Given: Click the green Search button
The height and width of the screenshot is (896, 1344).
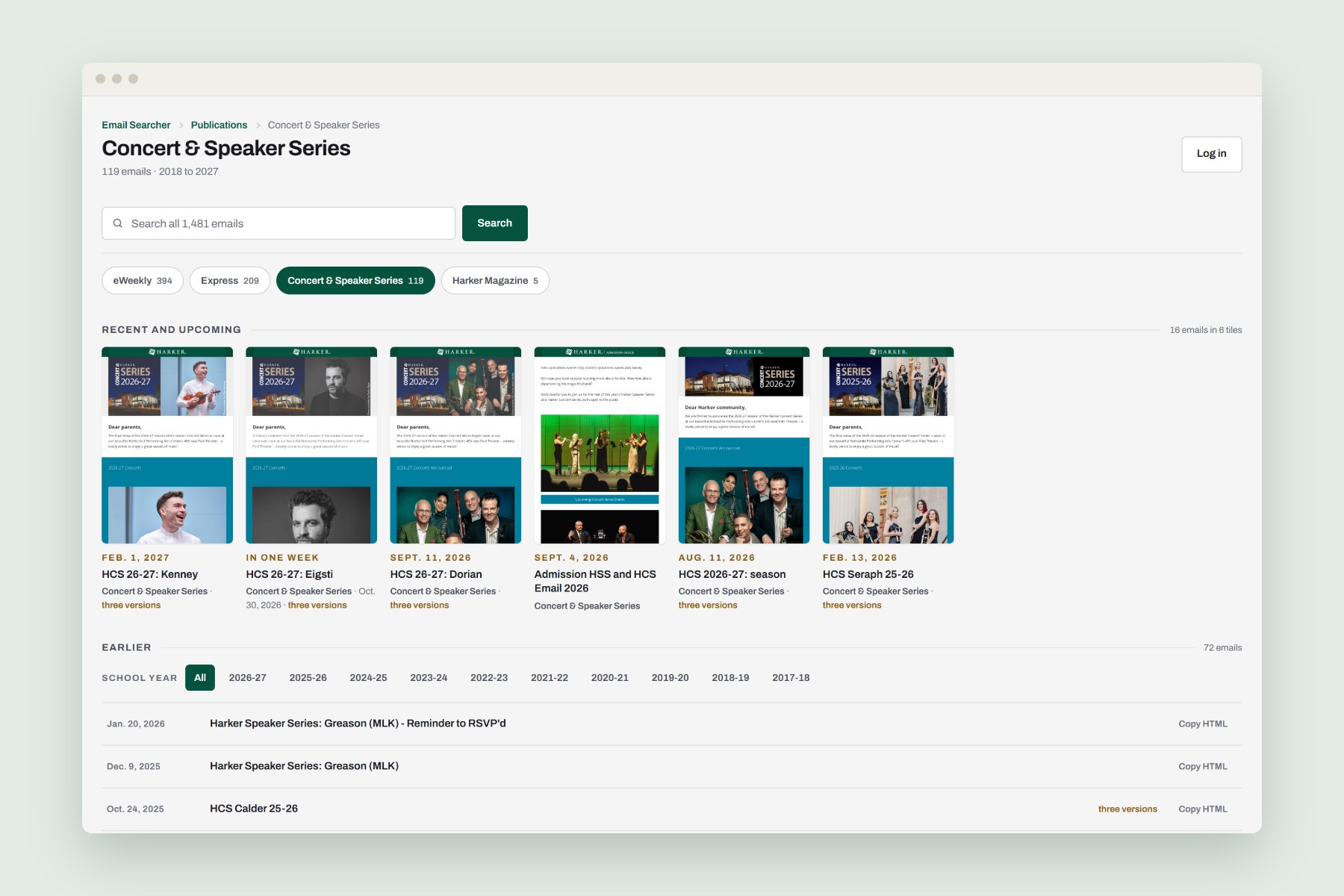Looking at the screenshot, I should (x=494, y=223).
